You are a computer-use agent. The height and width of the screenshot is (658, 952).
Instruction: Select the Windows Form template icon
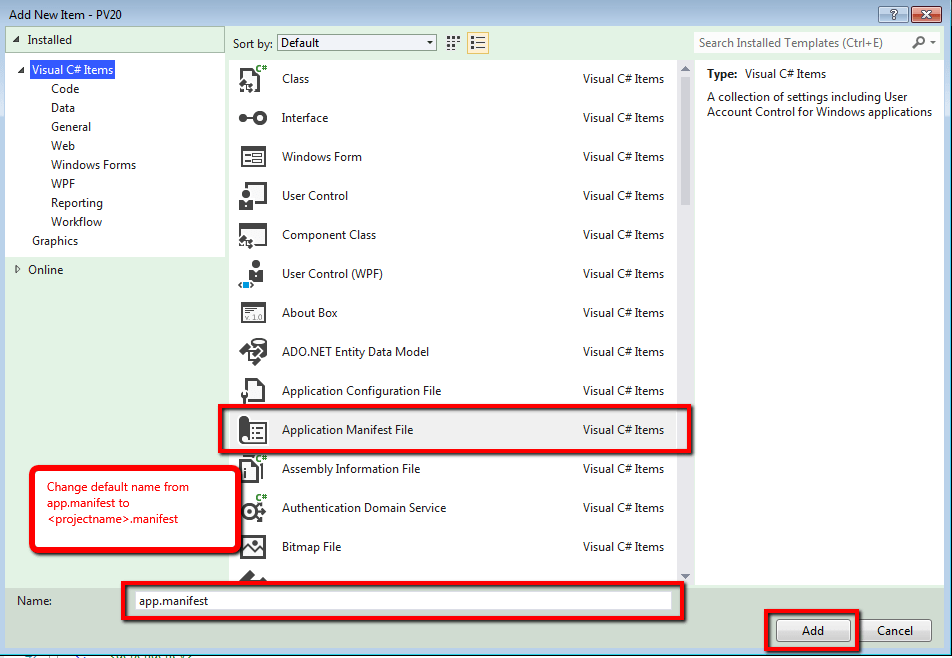pyautogui.click(x=254, y=156)
